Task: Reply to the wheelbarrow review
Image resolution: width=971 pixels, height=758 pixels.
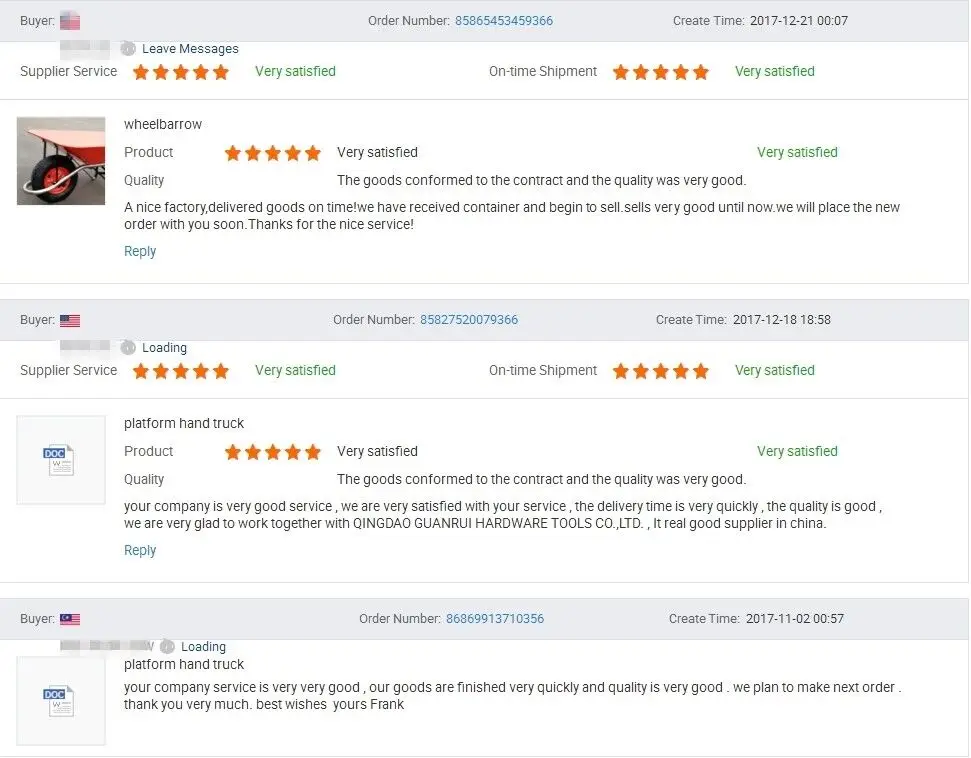Action: [140, 252]
